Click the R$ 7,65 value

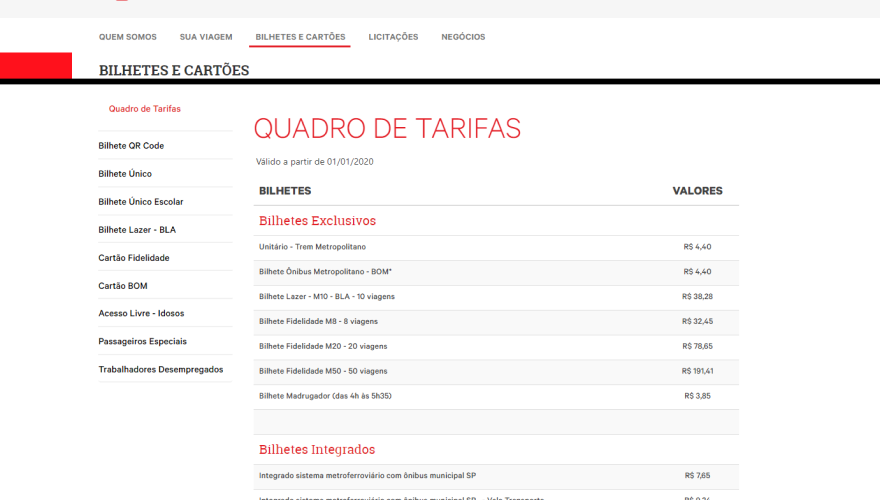(698, 475)
